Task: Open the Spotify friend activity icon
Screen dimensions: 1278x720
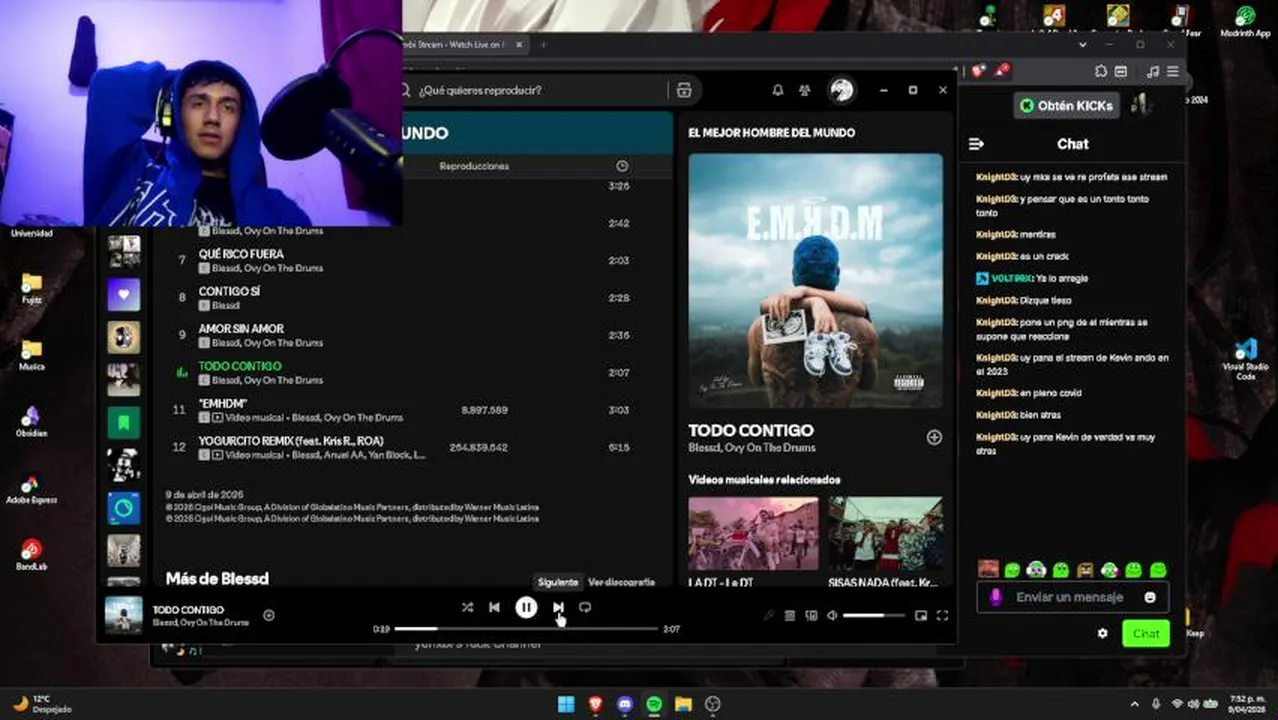Action: (805, 90)
